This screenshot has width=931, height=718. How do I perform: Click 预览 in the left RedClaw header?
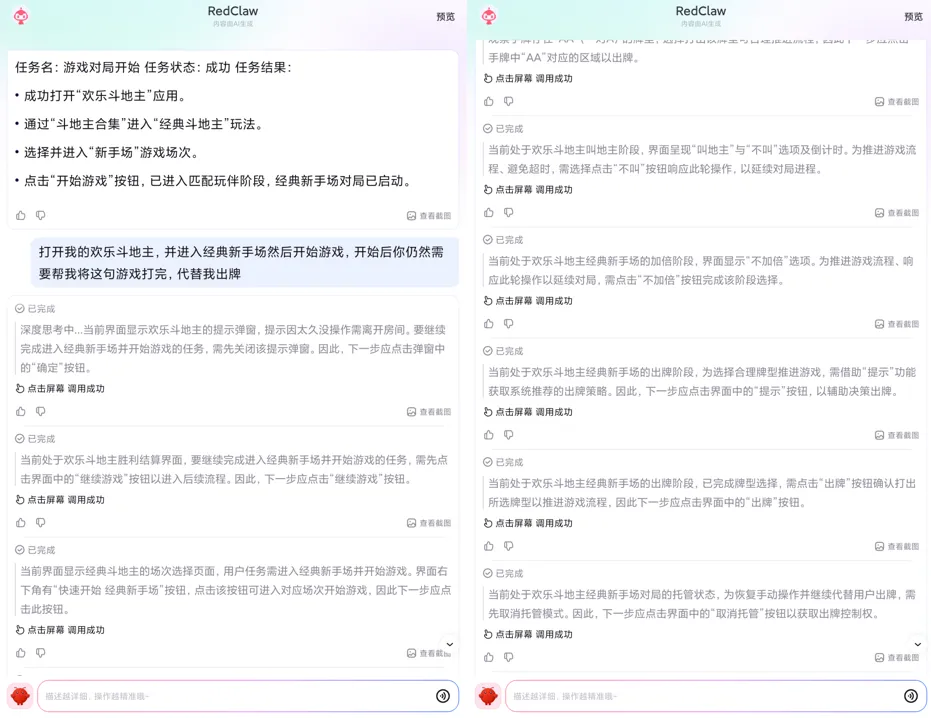pos(445,17)
